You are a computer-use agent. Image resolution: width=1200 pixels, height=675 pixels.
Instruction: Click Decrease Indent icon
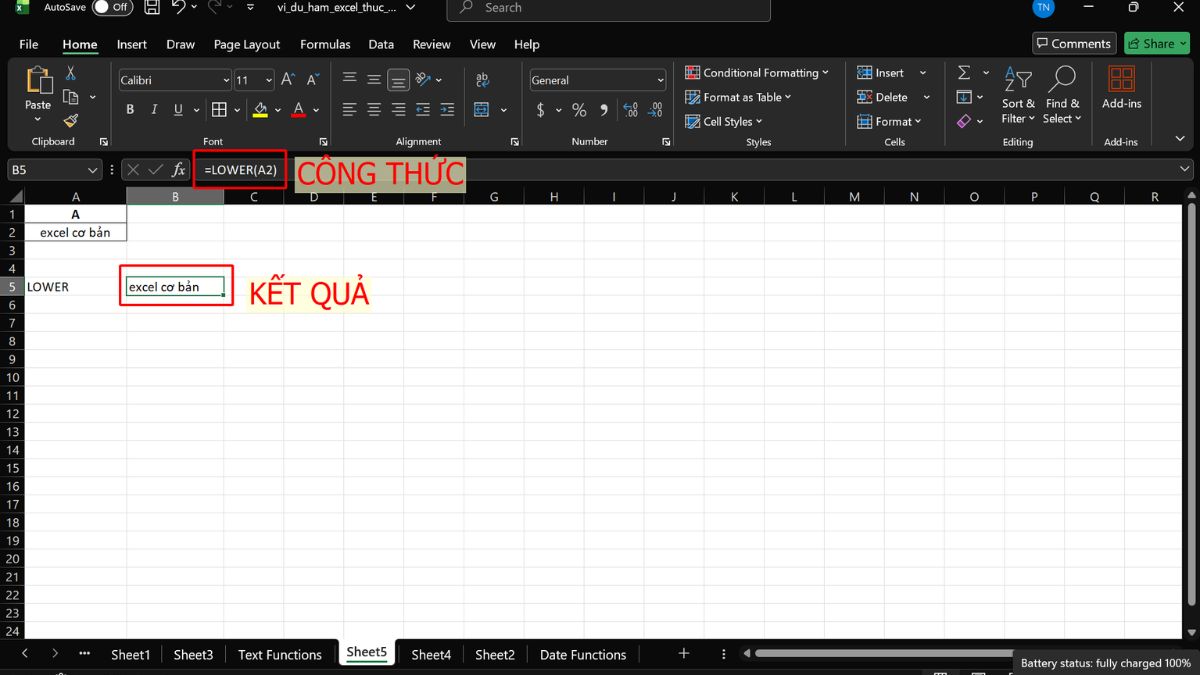point(424,110)
